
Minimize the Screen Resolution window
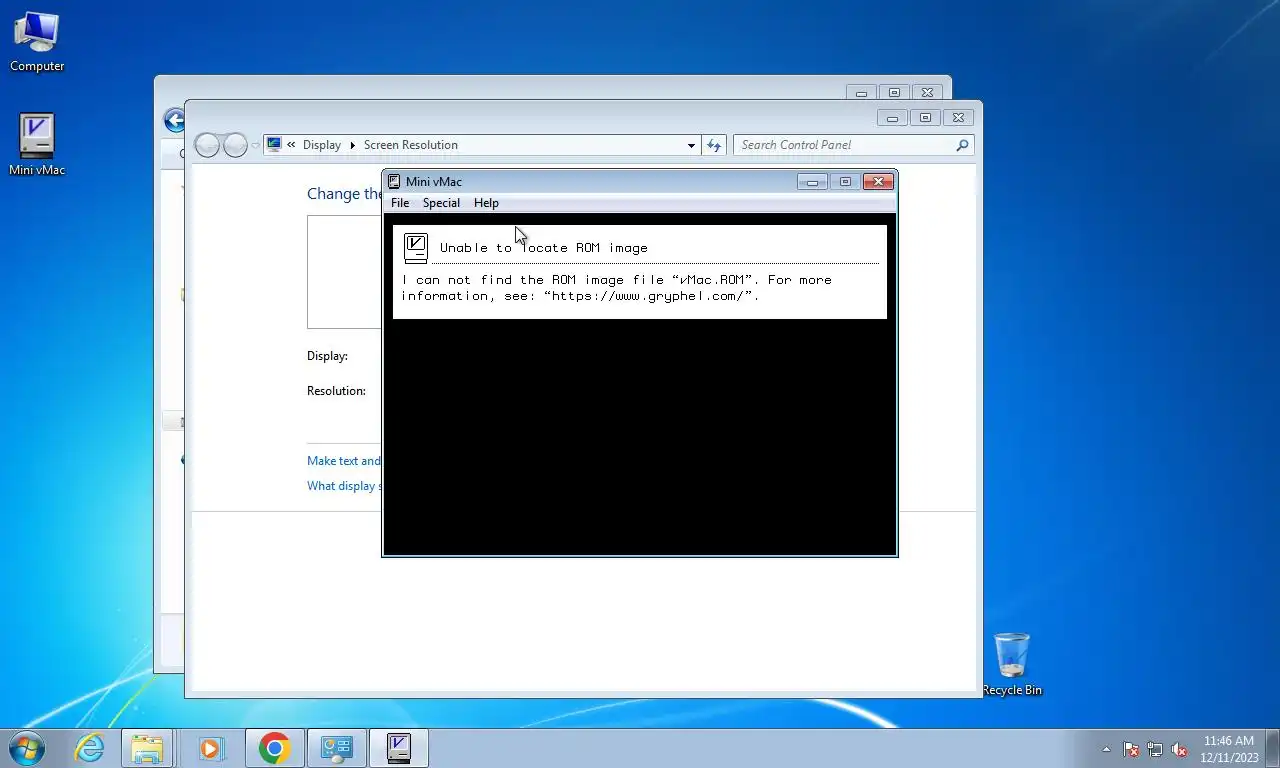892,117
